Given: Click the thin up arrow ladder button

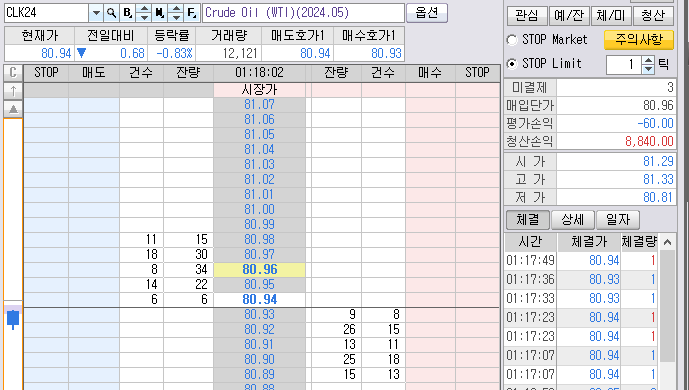Looking at the screenshot, I should 13,91.
